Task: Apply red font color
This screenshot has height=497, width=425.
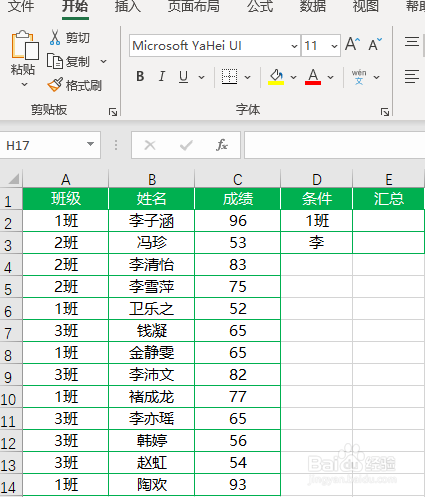Action: (313, 77)
